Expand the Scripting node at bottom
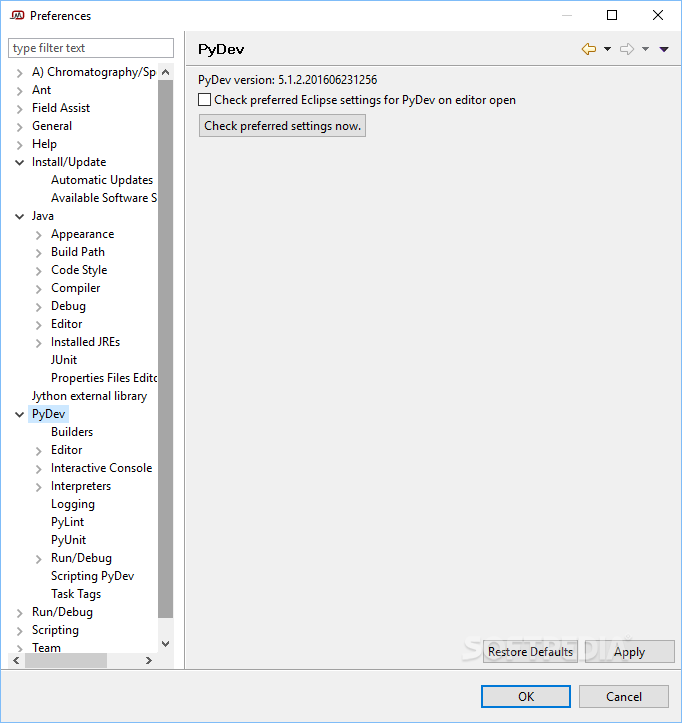The height and width of the screenshot is (723, 682). point(19,631)
